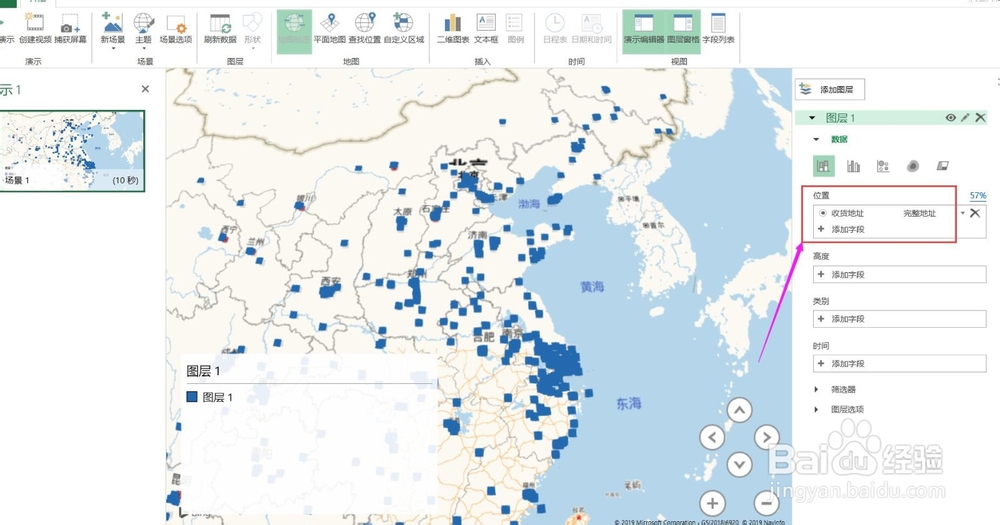This screenshot has width=1000, height=525.
Task: Select stacked column chart type
Action: 823,166
